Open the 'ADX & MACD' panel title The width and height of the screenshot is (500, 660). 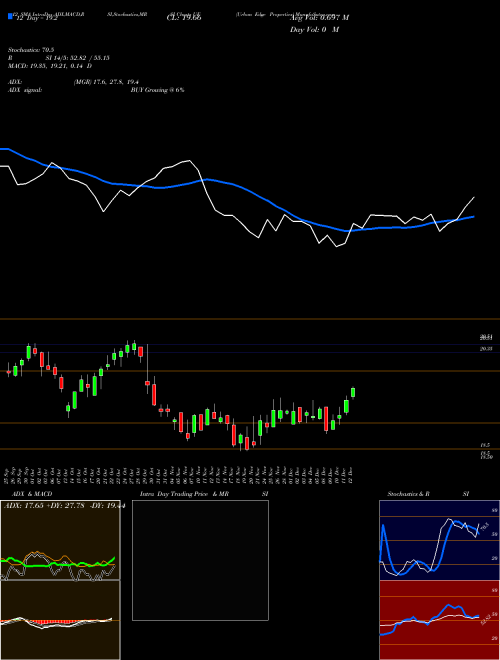click(32, 494)
